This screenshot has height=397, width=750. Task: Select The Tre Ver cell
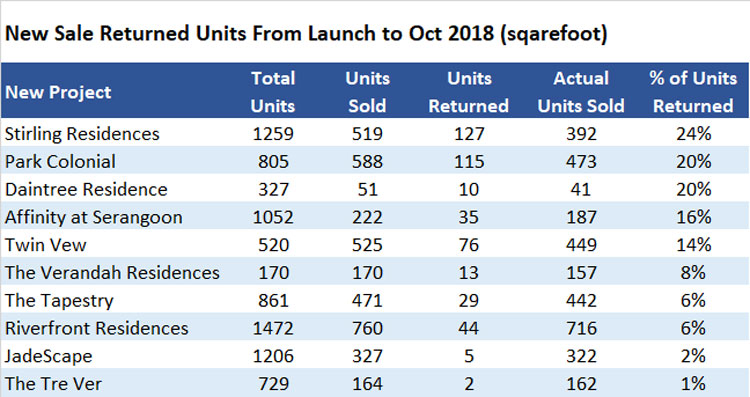coord(54,384)
